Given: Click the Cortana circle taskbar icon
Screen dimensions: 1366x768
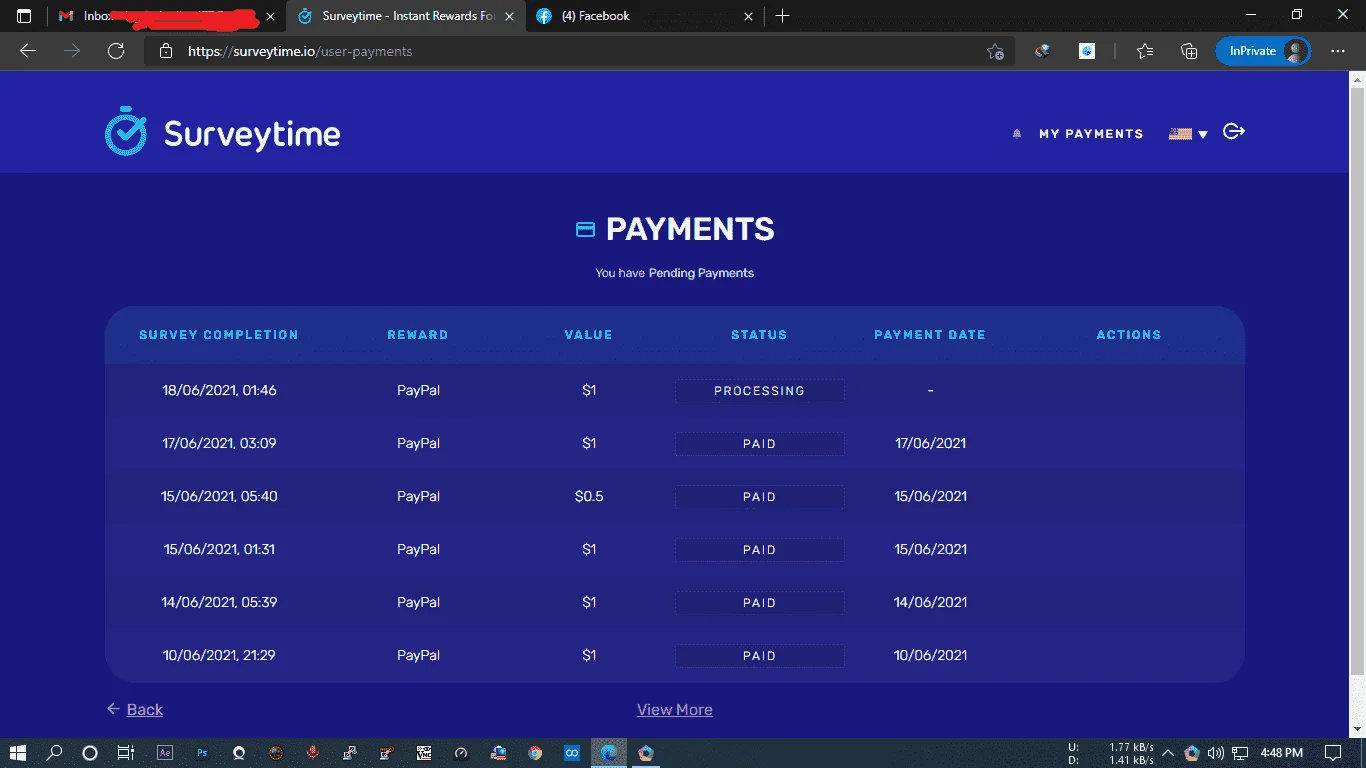Looking at the screenshot, I should 89,752.
